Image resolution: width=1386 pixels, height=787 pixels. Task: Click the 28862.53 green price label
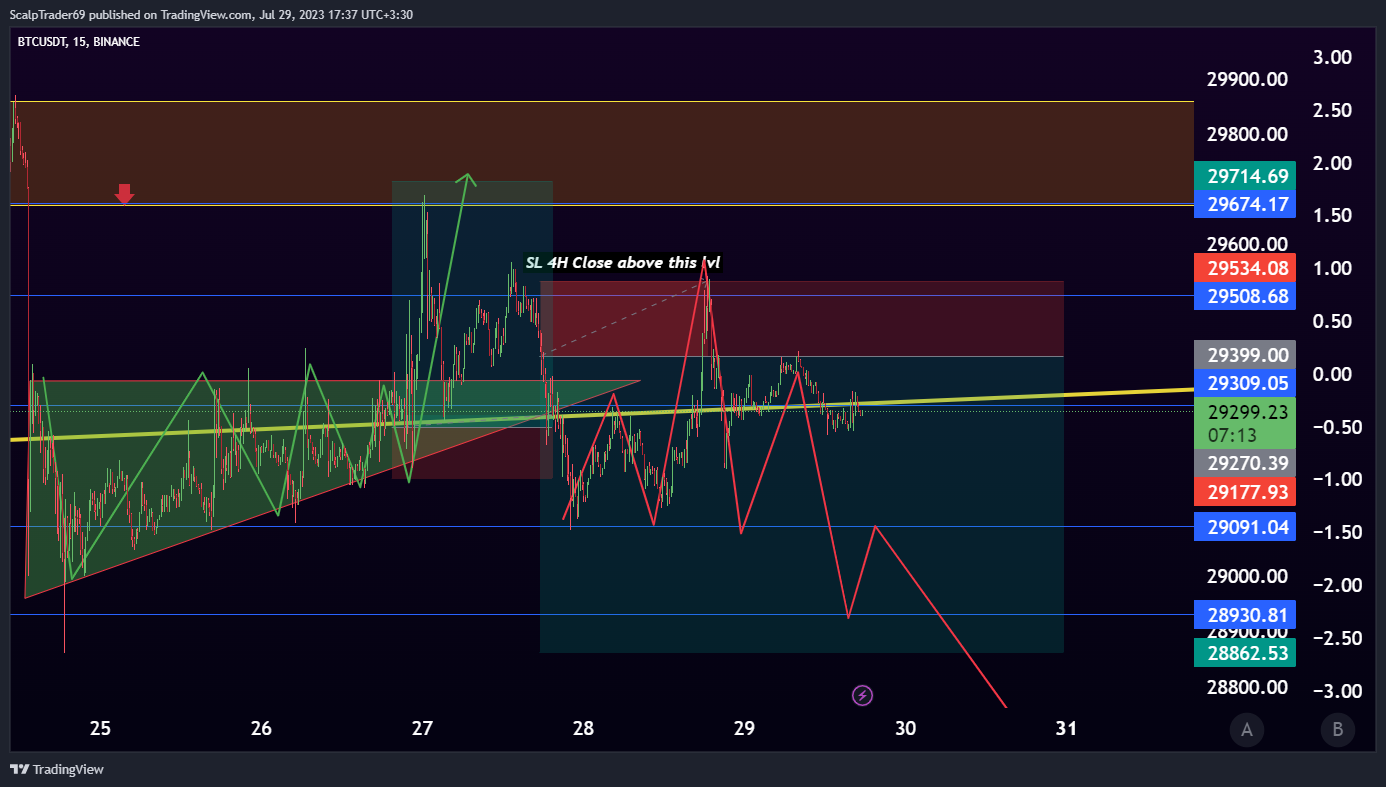point(1245,652)
